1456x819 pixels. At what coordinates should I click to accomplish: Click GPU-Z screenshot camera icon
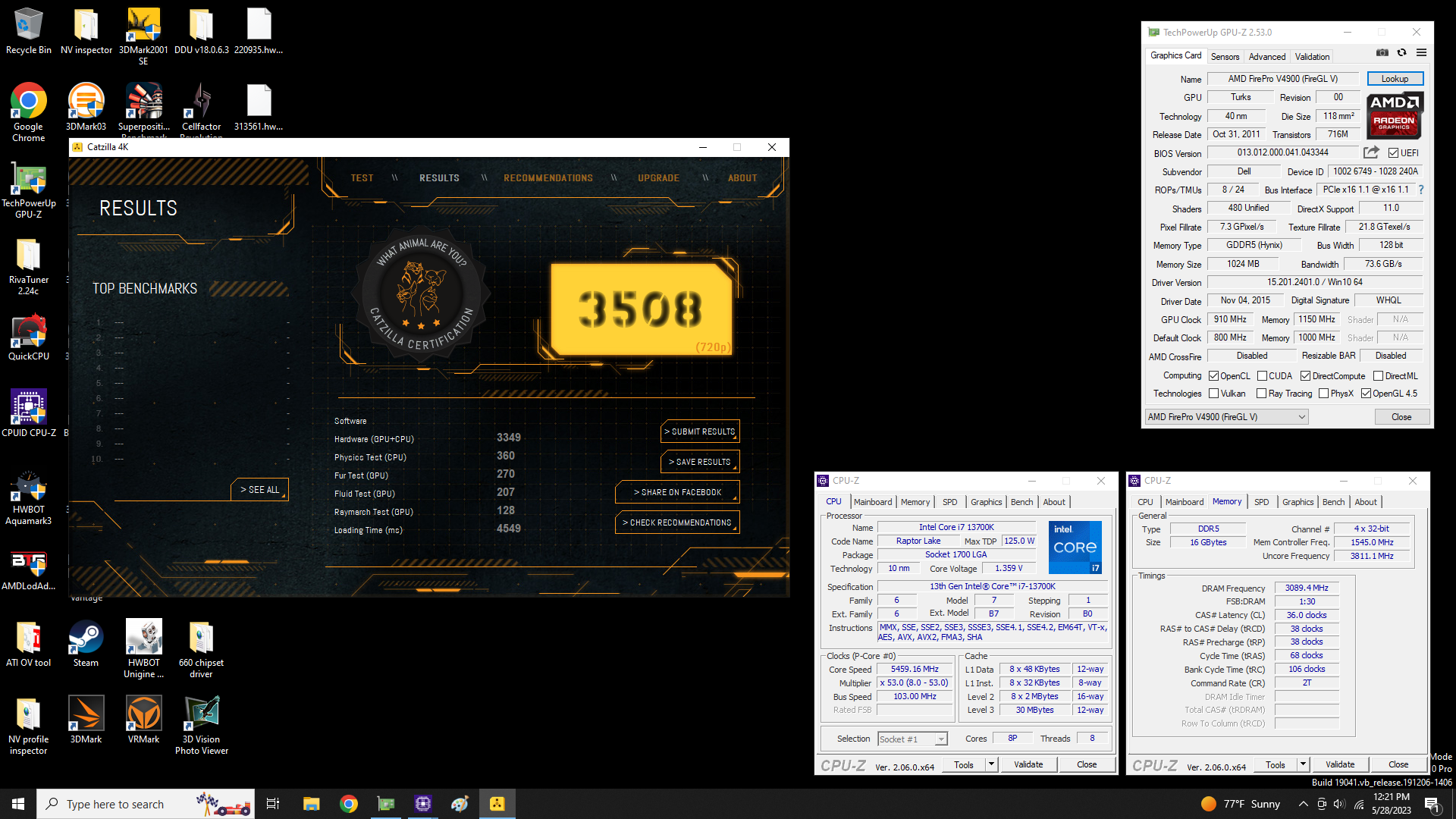[x=1382, y=53]
